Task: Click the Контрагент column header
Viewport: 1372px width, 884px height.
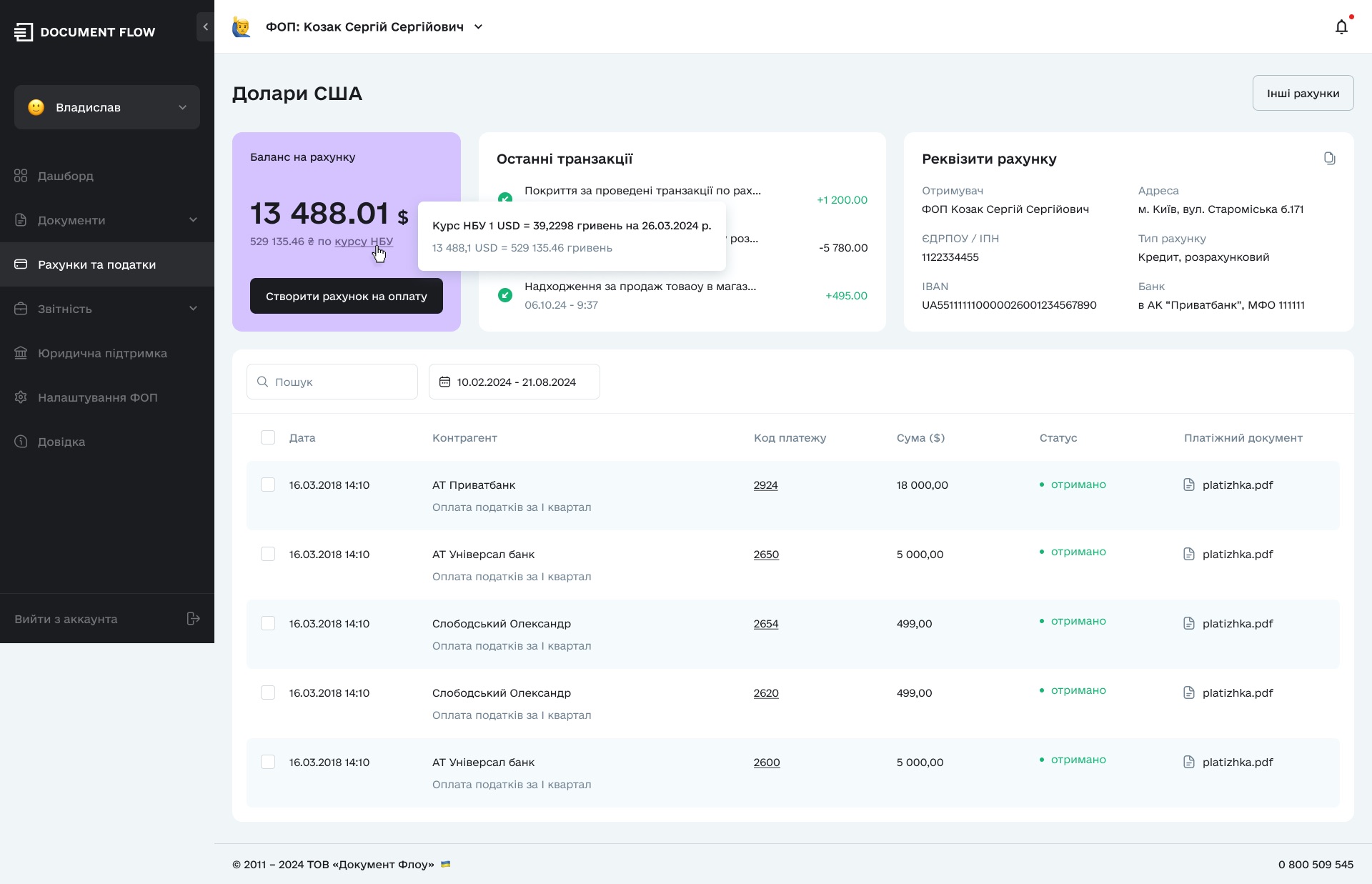Action: [464, 437]
